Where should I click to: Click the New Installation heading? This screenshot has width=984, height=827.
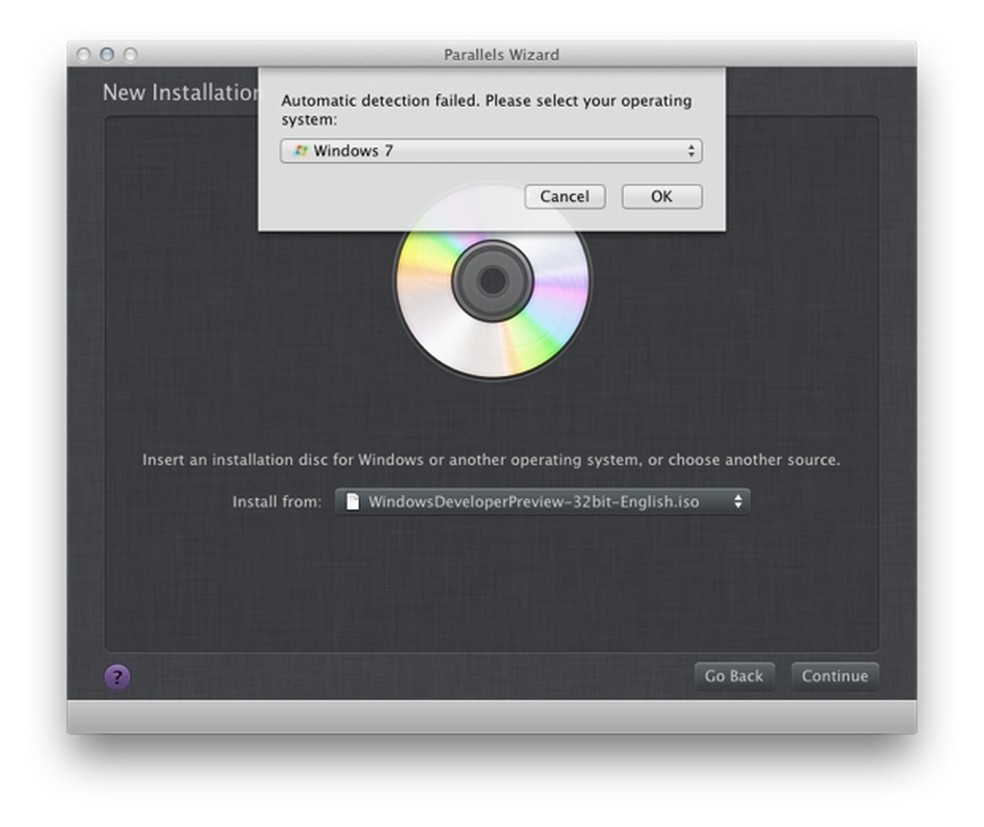click(x=181, y=92)
